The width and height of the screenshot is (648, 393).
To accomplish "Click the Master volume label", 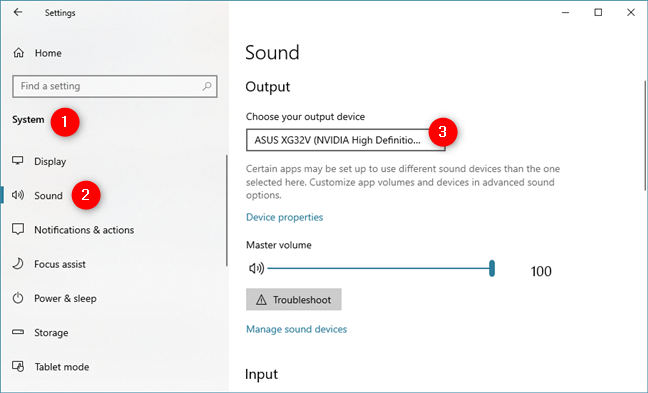I will pyautogui.click(x=279, y=245).
